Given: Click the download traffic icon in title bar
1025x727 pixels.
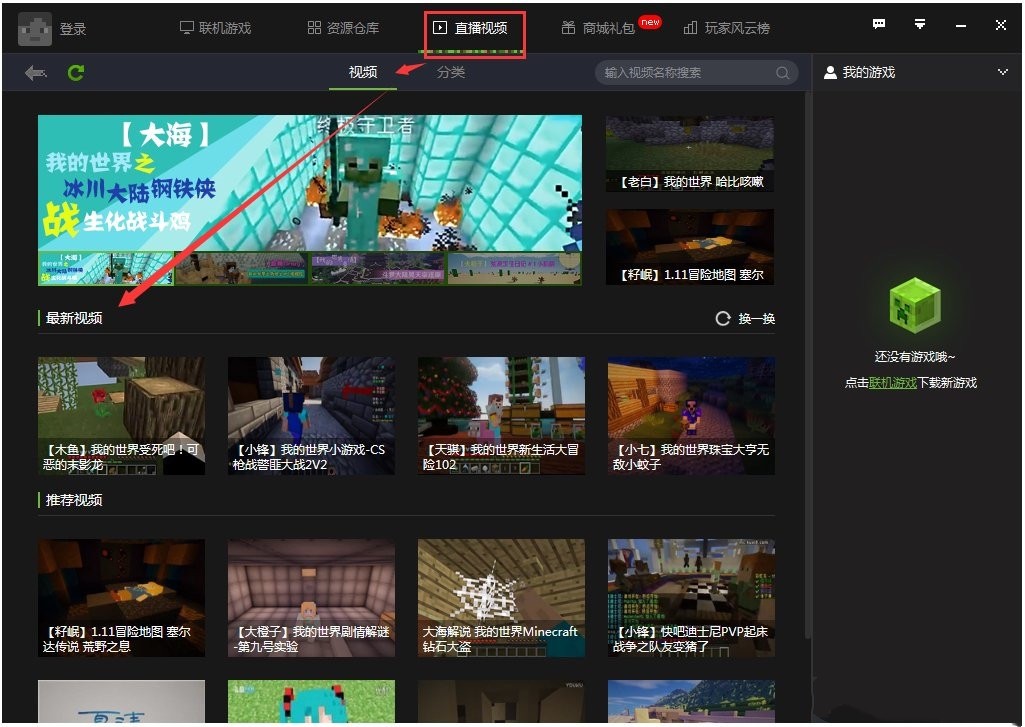Looking at the screenshot, I should (x=919, y=22).
